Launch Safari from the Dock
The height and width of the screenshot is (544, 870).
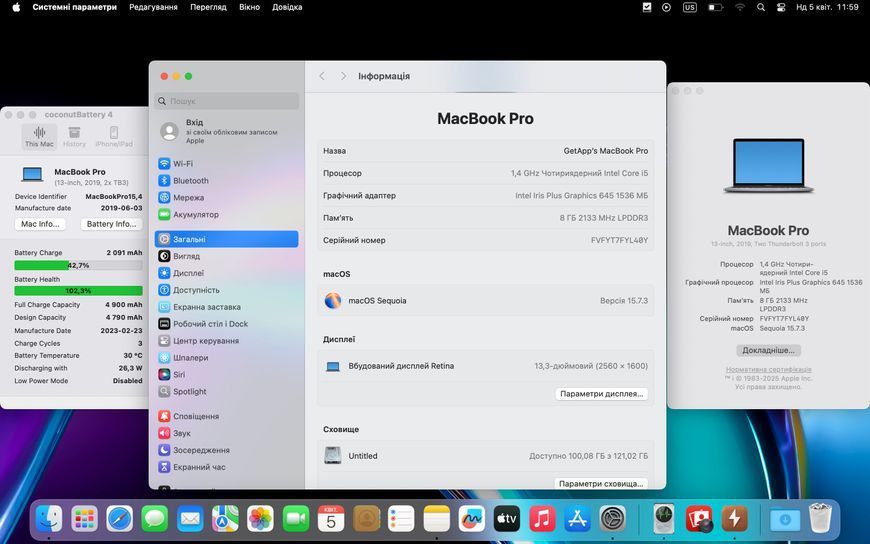coord(119,518)
